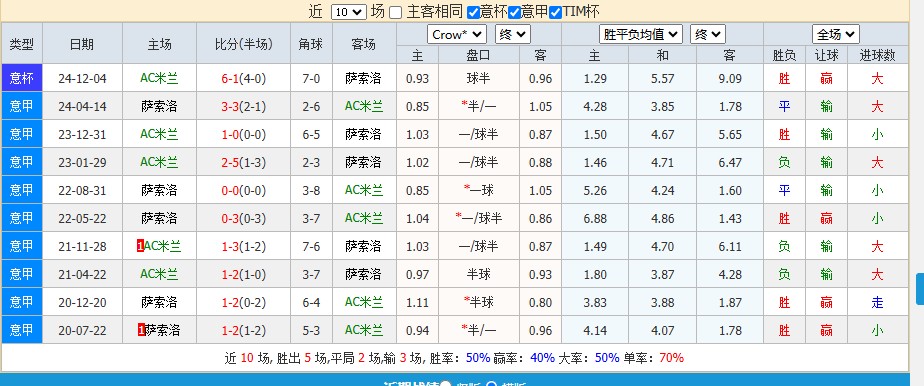This screenshot has width=924, height=386.
Task: Click the 日期 column header
Action: [x=82, y=44]
